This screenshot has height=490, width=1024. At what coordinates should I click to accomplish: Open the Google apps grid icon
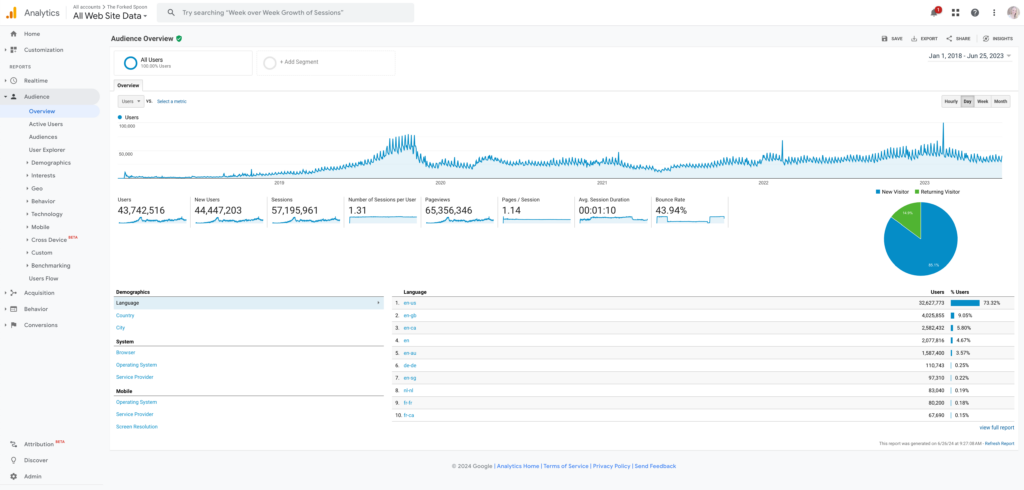pos(955,12)
